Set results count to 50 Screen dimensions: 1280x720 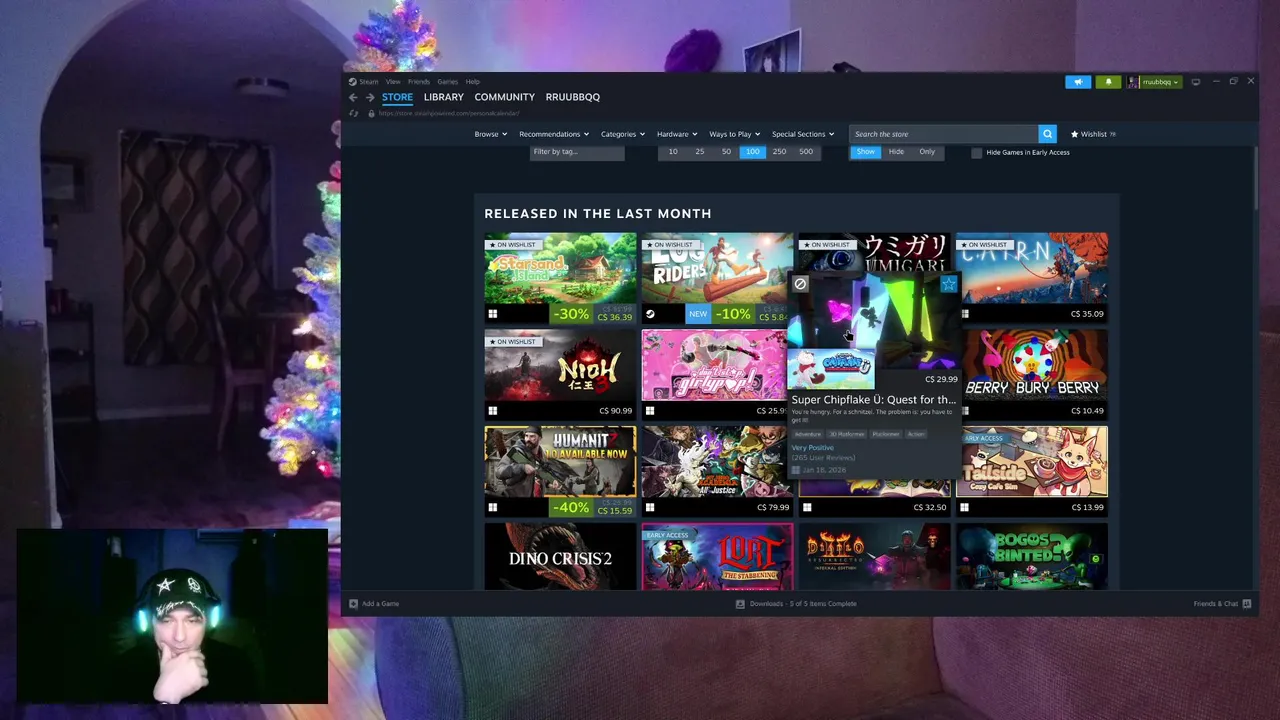click(x=726, y=152)
